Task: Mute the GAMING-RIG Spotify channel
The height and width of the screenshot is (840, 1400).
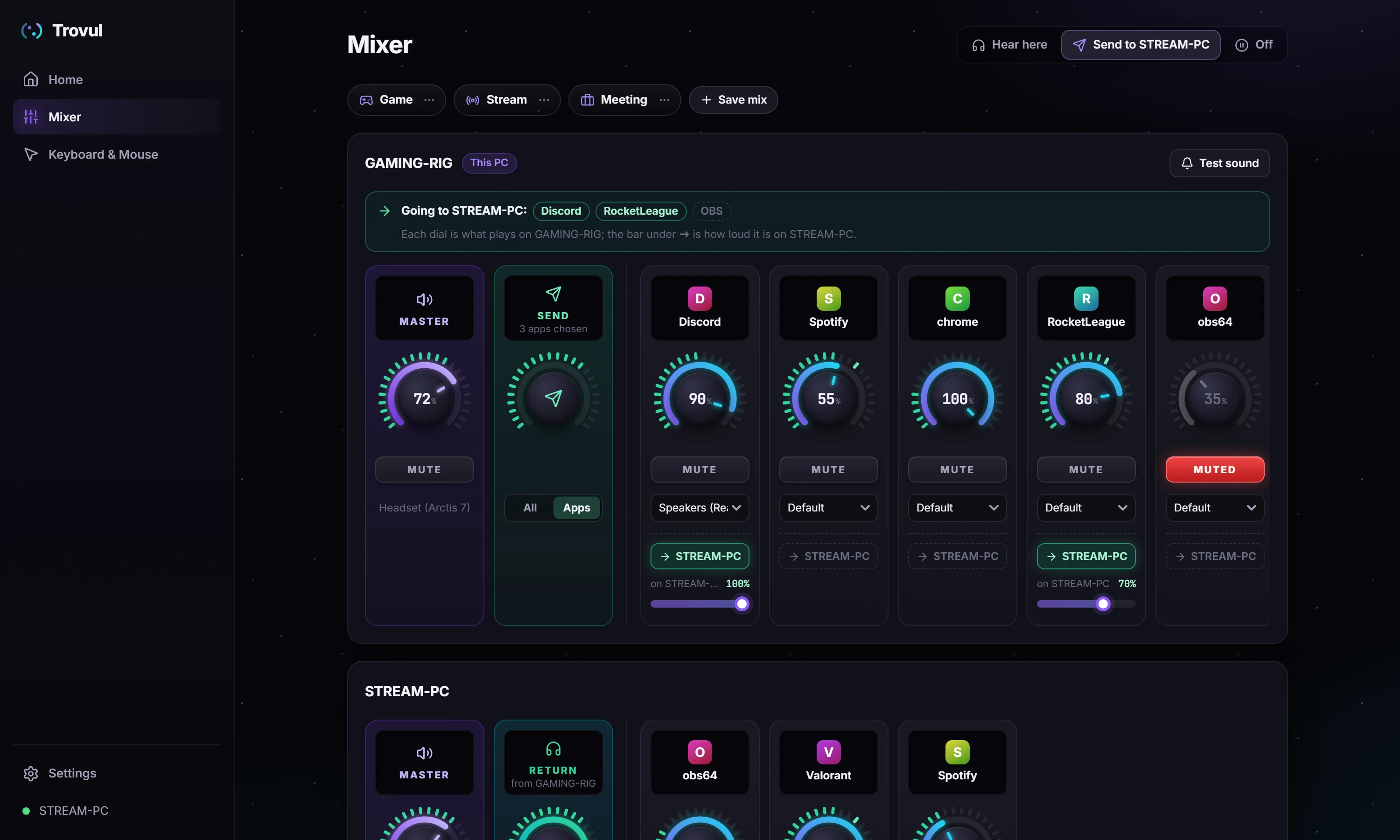Action: pos(828,469)
